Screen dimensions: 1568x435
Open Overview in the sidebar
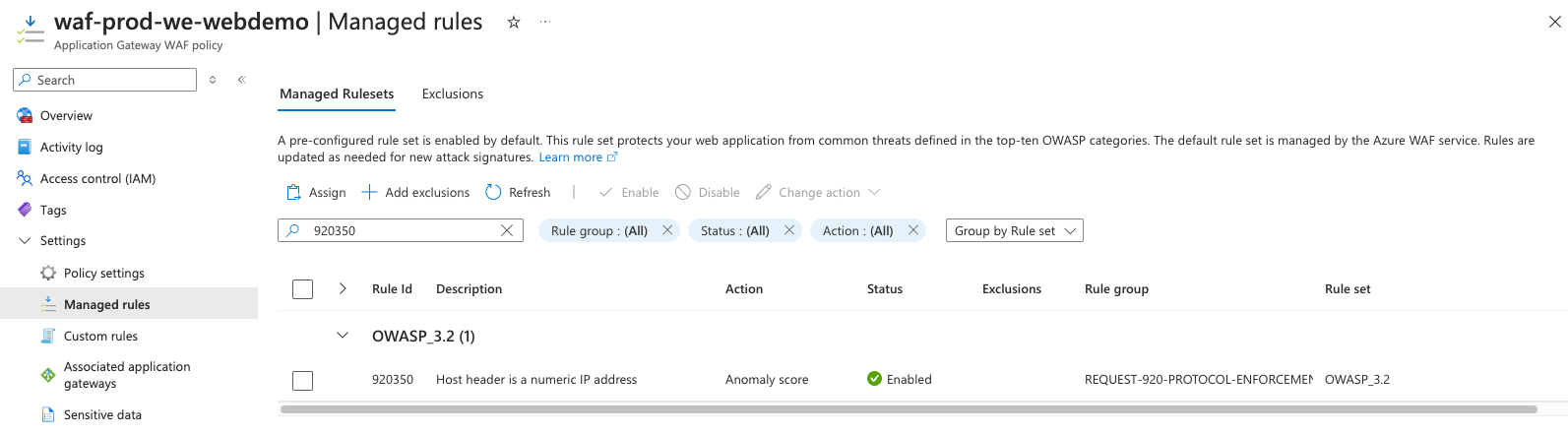coord(66,115)
